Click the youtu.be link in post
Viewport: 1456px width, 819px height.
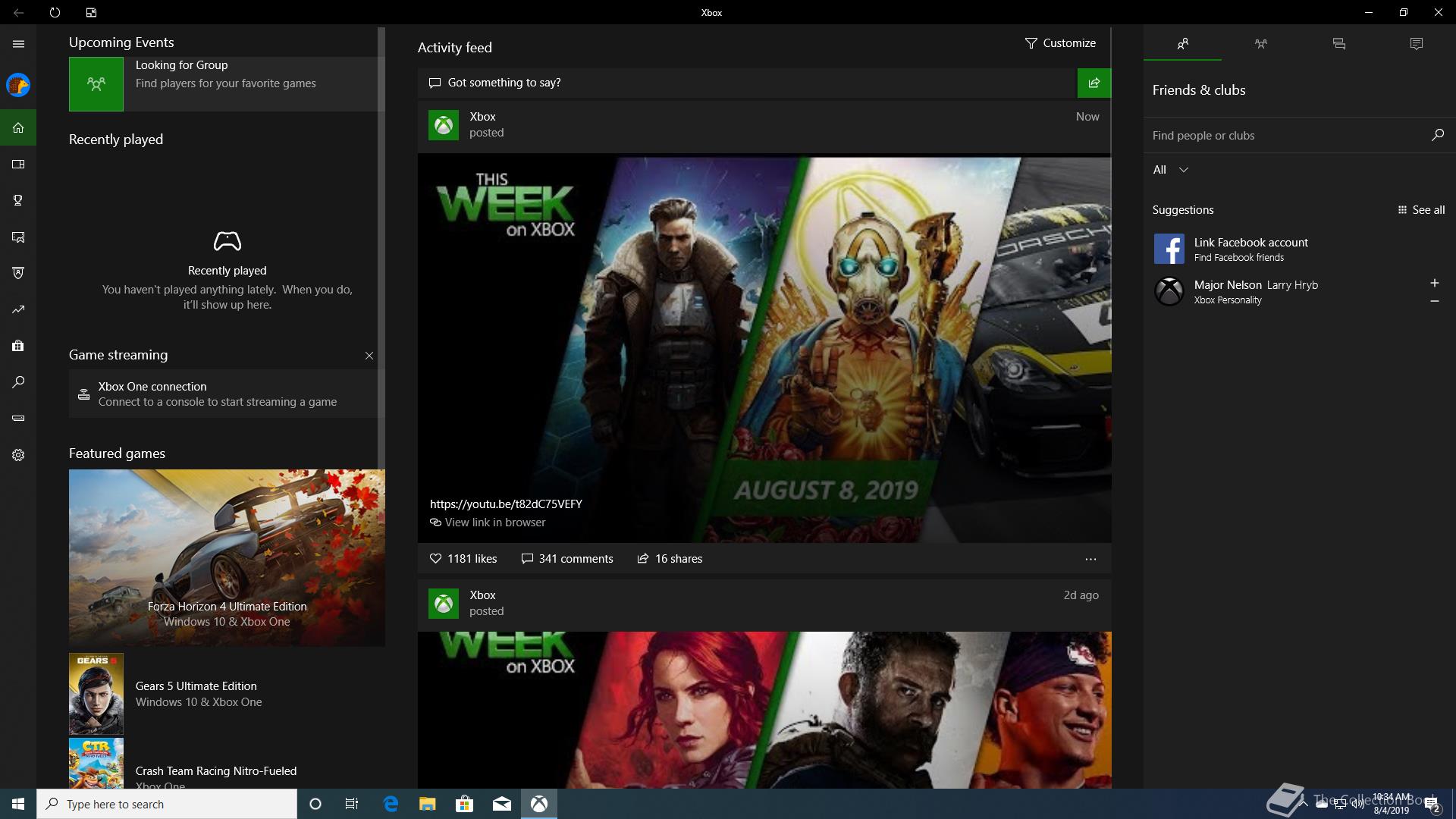pyautogui.click(x=506, y=504)
